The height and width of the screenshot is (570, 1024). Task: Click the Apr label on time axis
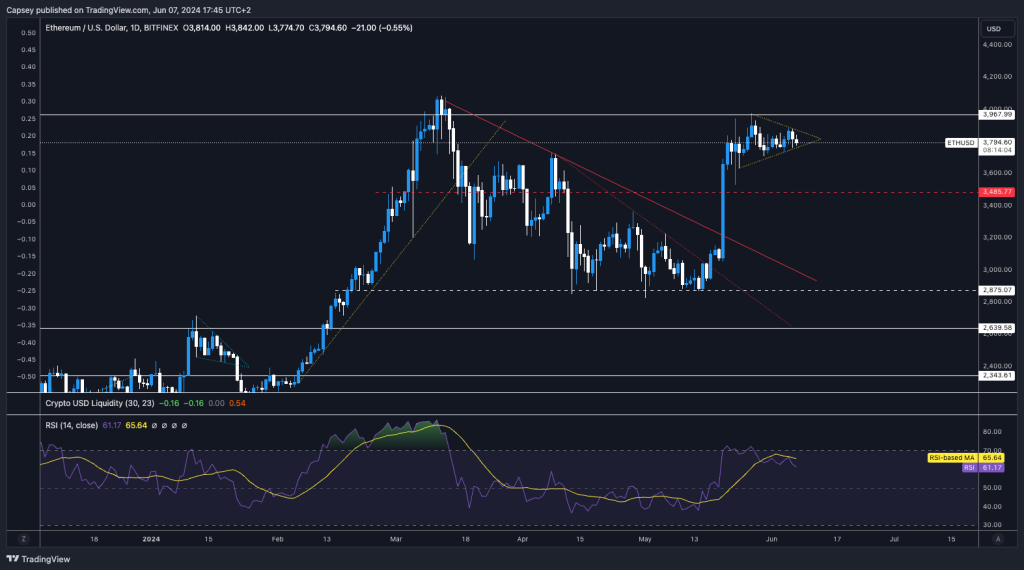pyautogui.click(x=522, y=539)
